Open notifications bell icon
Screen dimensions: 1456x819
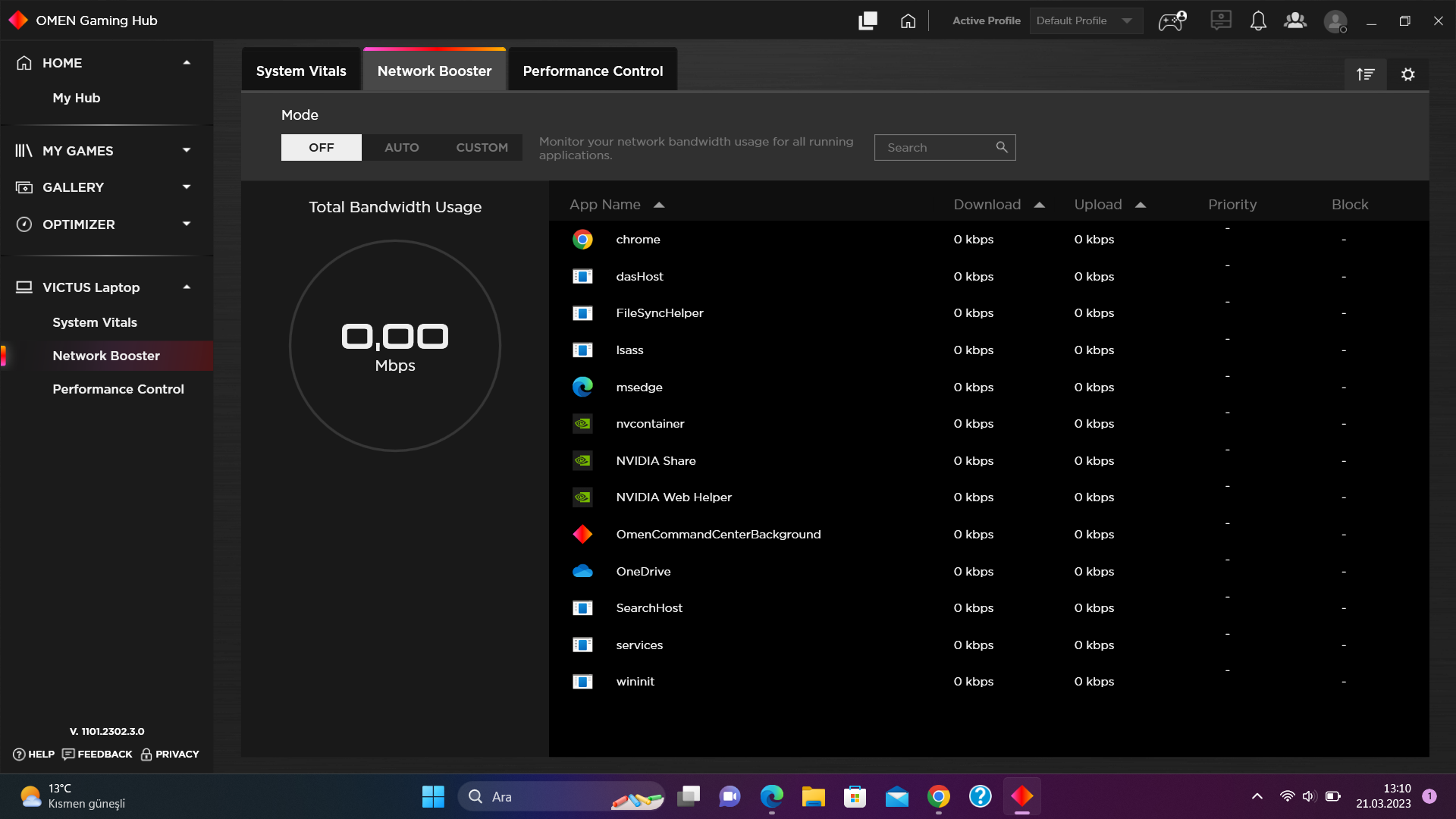point(1258,20)
